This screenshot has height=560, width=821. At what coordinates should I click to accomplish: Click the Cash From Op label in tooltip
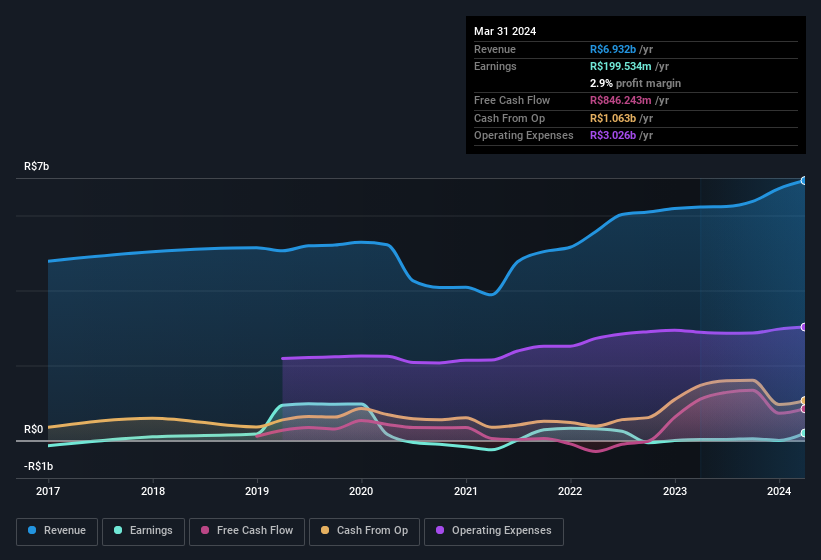[509, 118]
